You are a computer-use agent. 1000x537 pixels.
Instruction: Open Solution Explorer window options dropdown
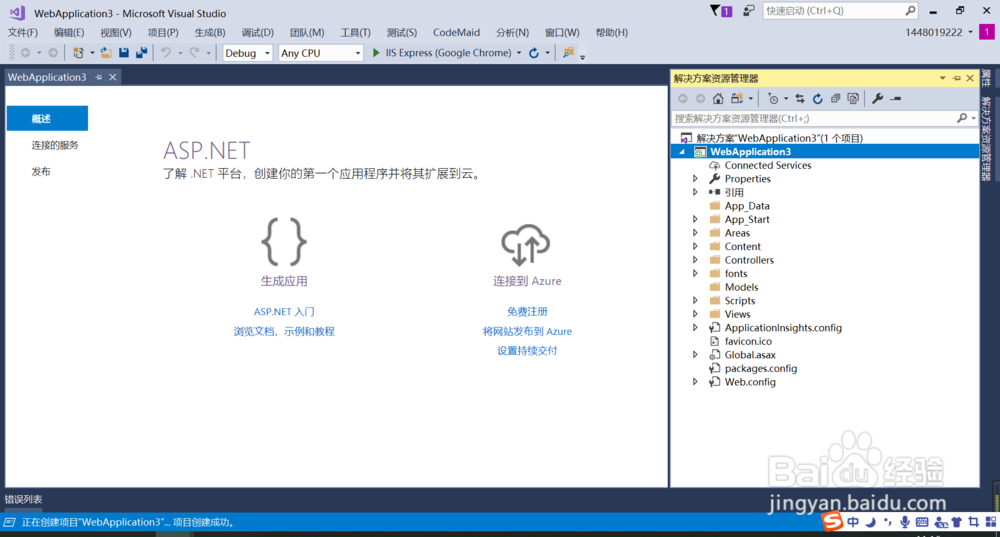[x=942, y=78]
